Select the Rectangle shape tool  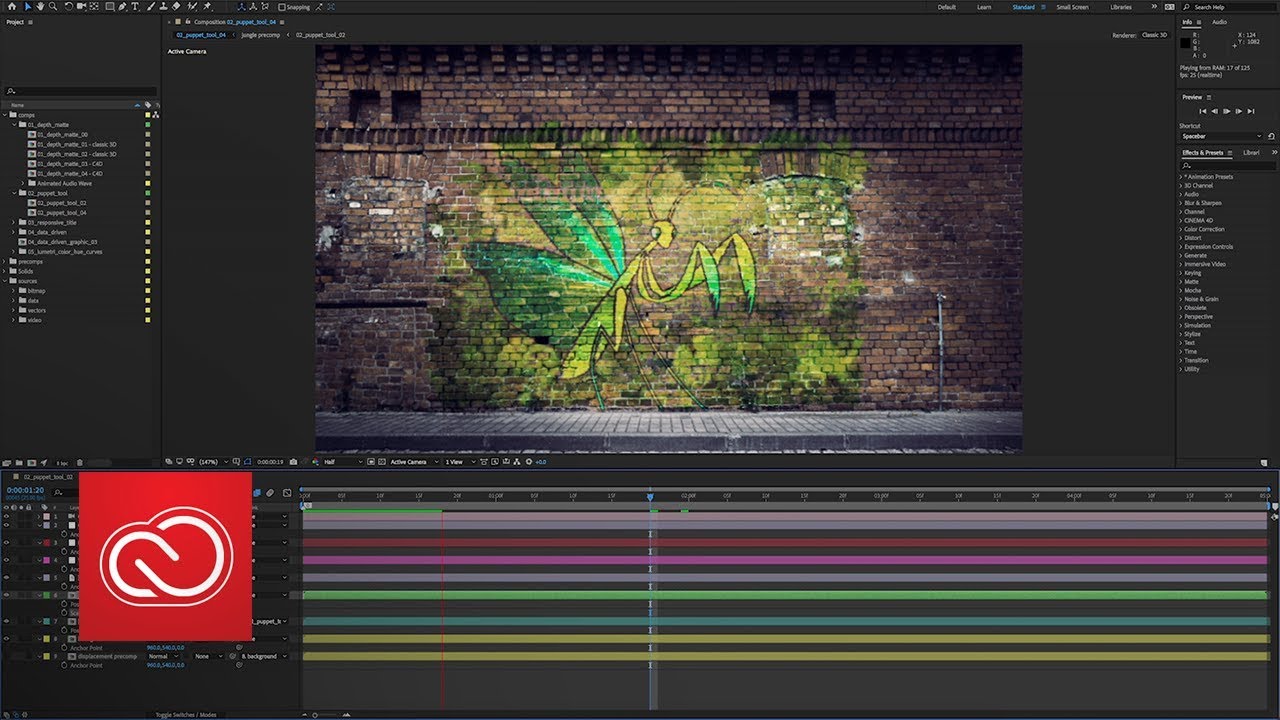click(x=109, y=6)
